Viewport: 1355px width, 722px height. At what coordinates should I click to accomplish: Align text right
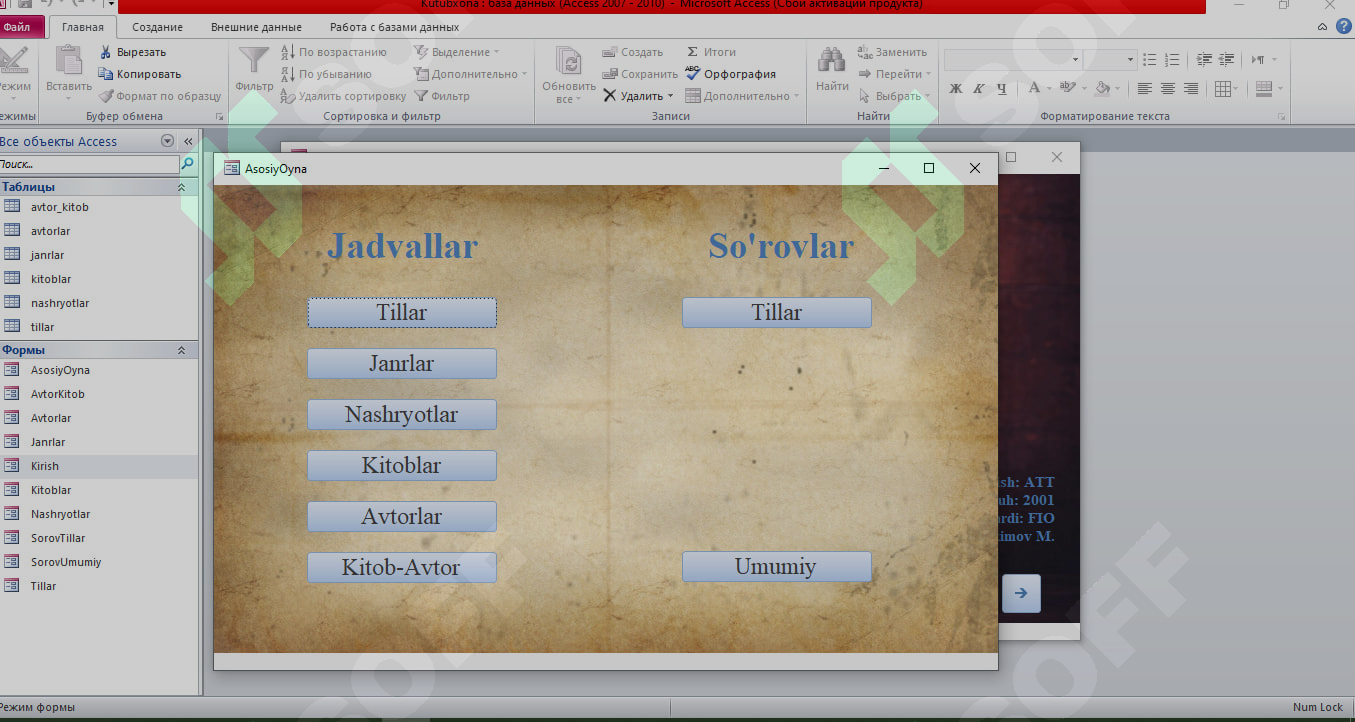(x=1191, y=89)
